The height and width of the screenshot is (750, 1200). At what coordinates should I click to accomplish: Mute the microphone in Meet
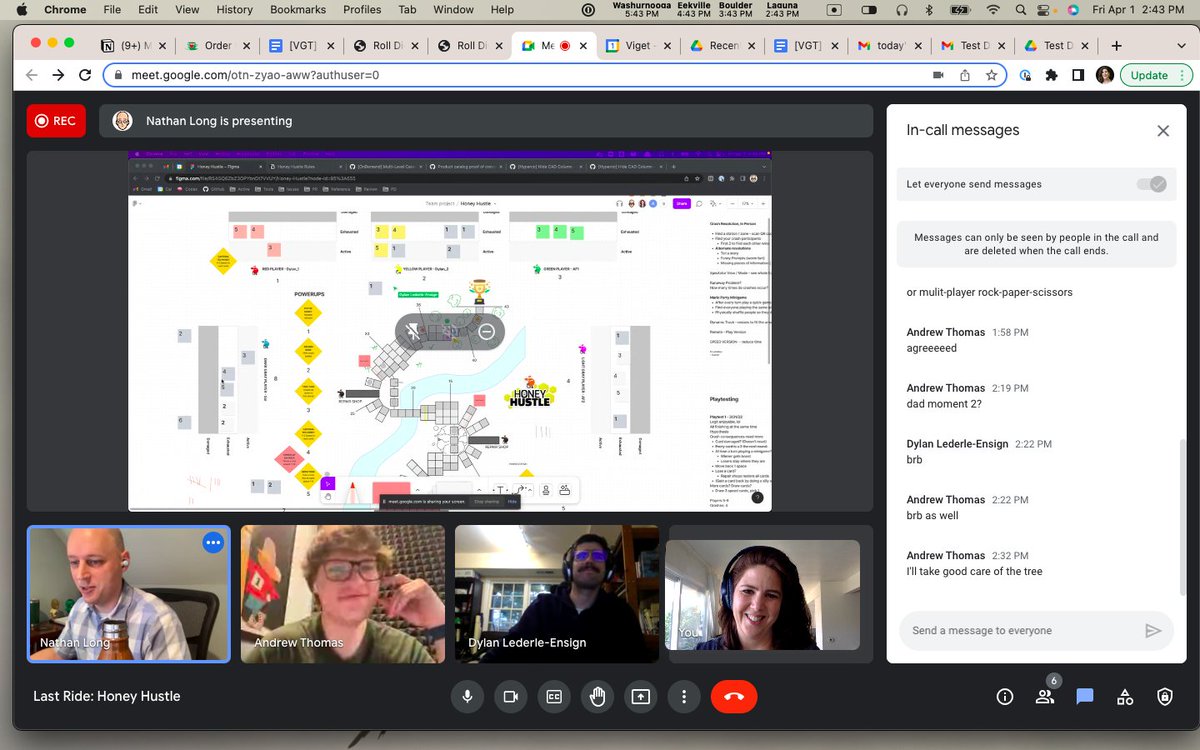467,696
